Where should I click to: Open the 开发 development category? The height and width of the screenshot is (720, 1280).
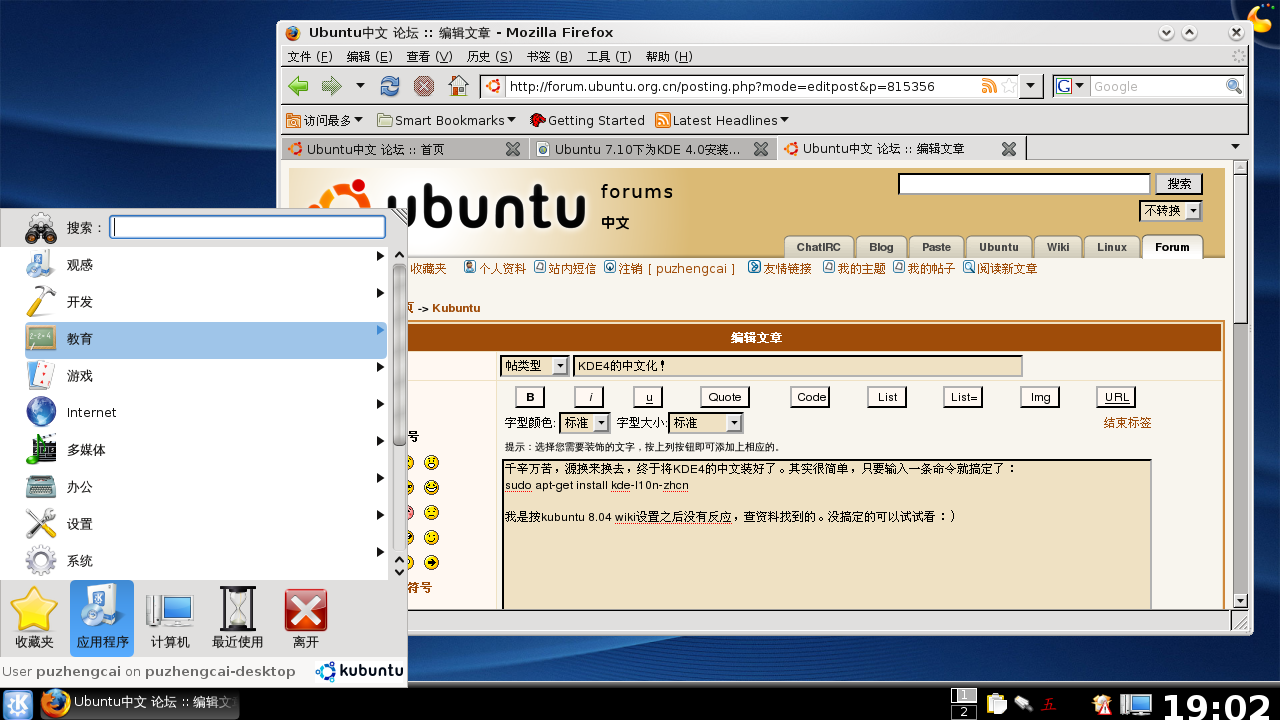tap(206, 302)
